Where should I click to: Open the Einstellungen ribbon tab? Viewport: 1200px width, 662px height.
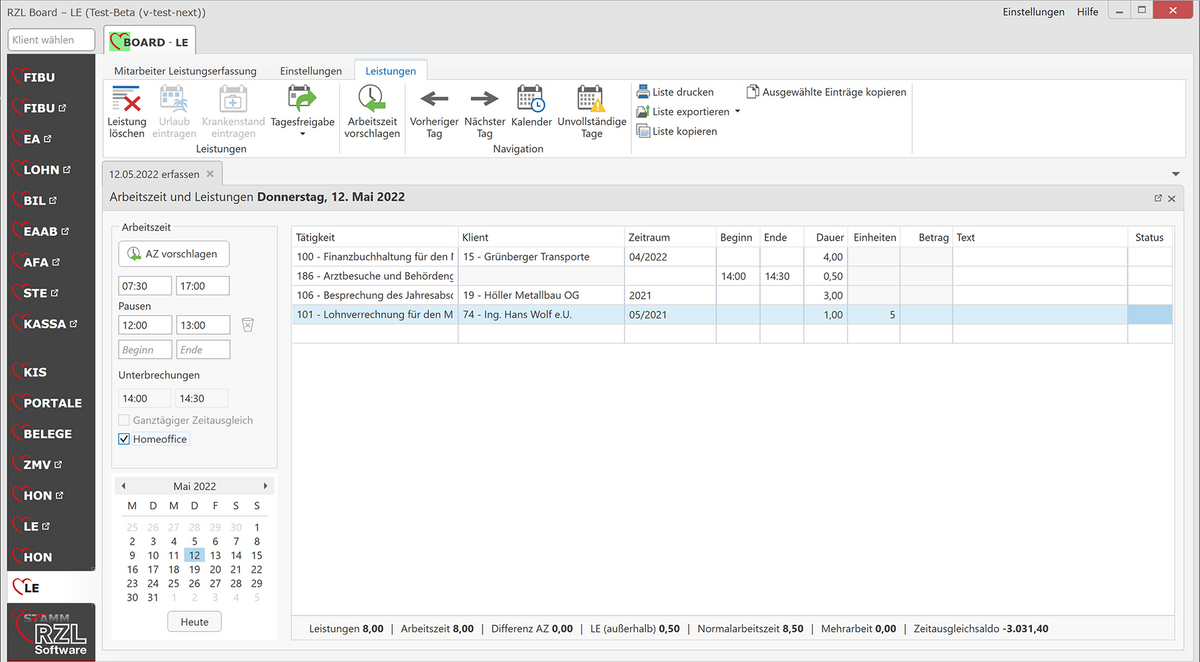click(310, 71)
